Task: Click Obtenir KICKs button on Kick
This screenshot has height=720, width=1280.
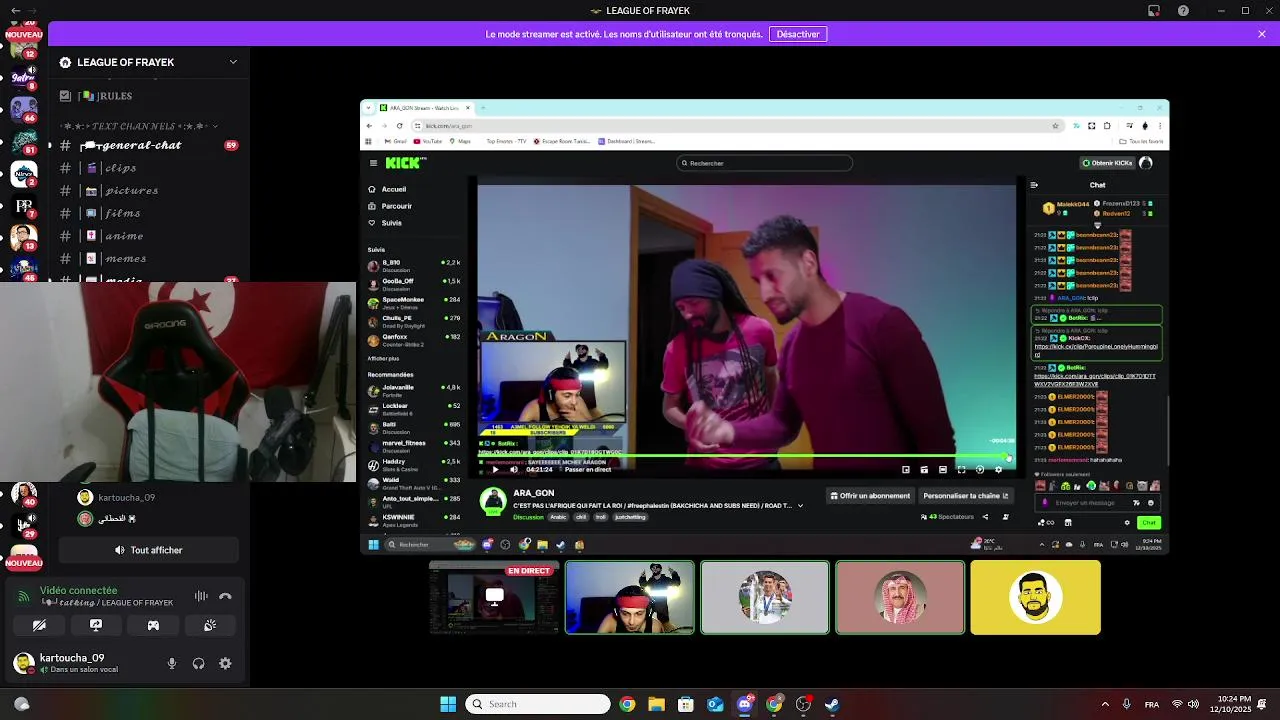Action: click(1107, 163)
